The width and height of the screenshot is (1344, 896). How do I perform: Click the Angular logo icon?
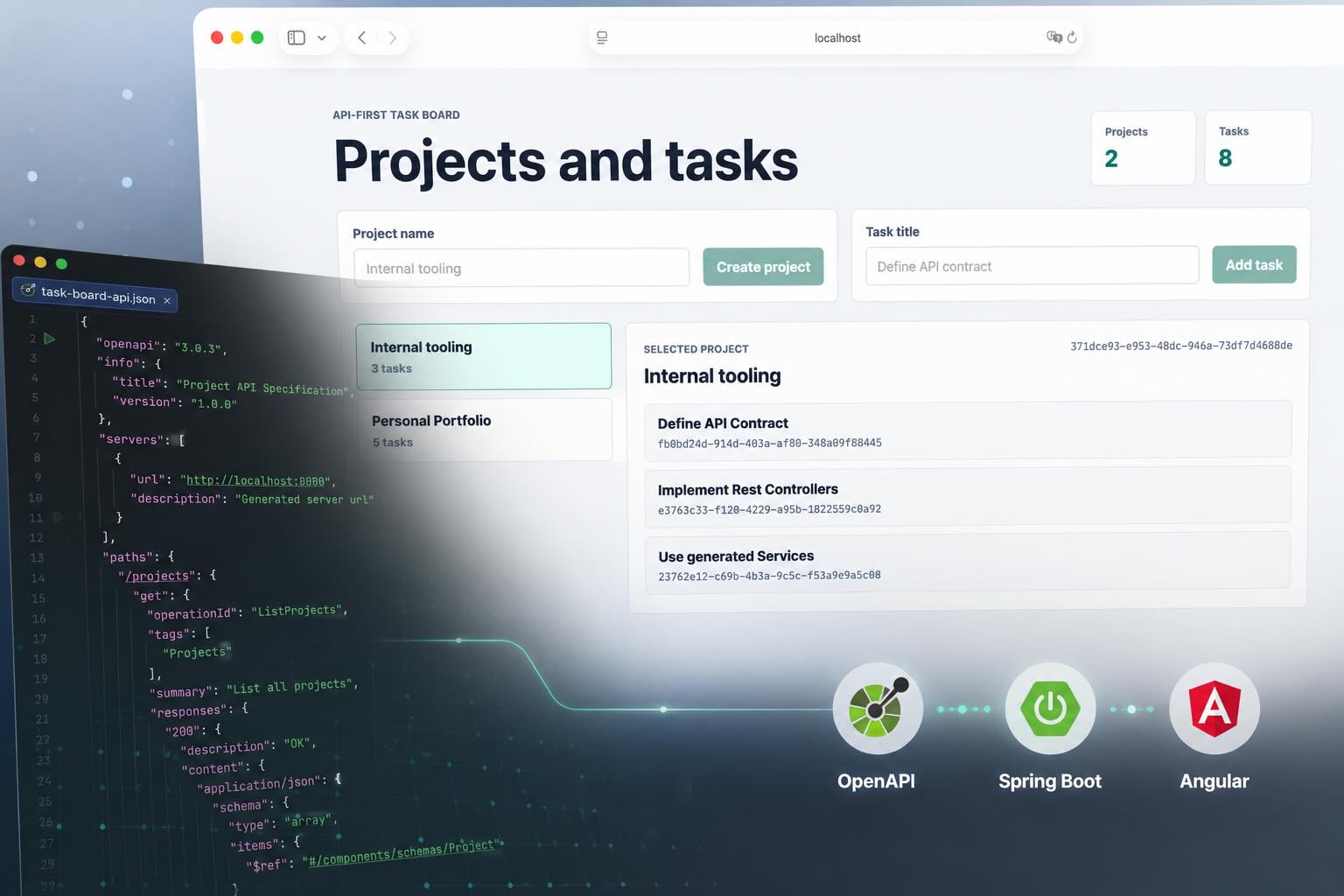[1214, 708]
